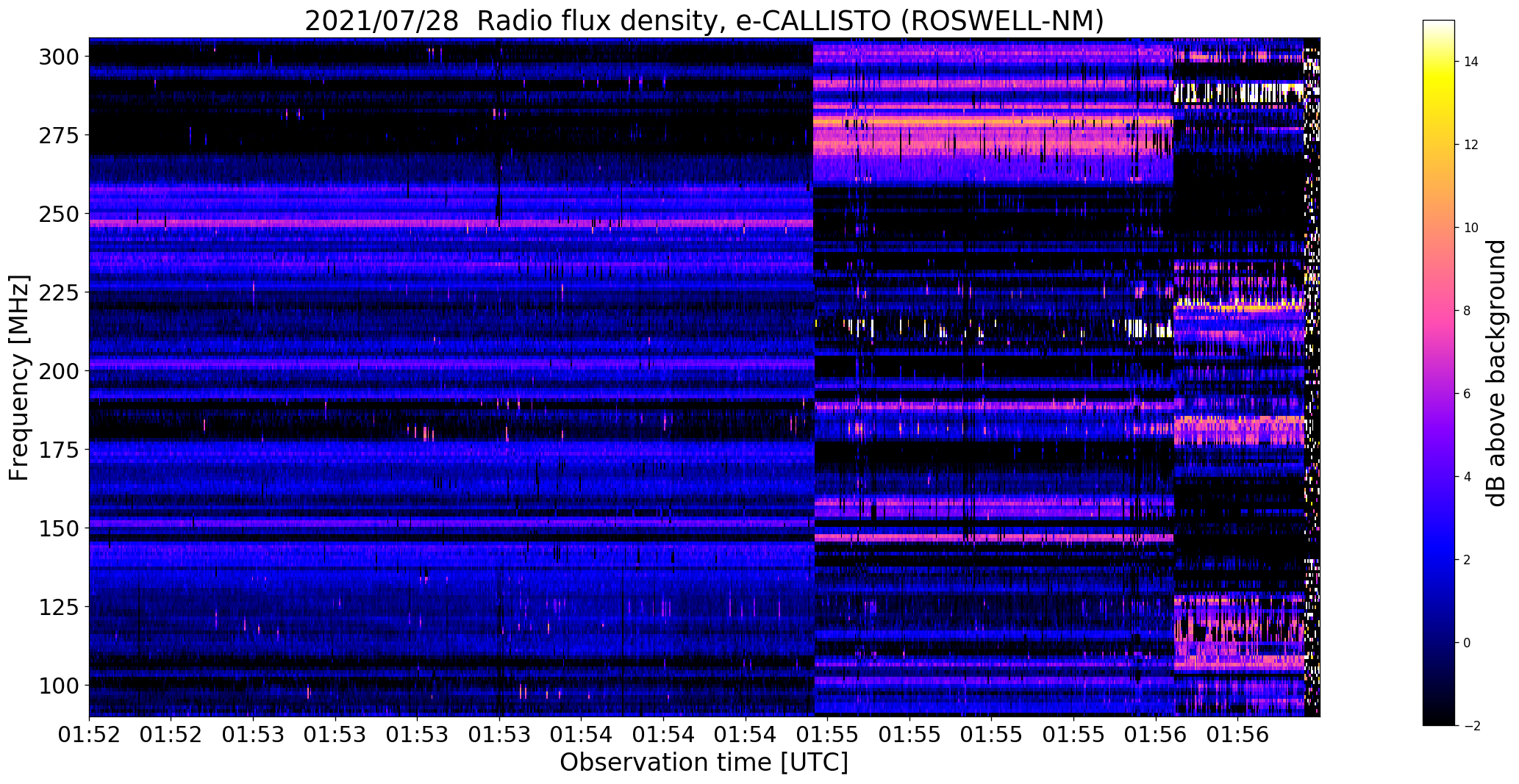
Task: Click the 8 value on the colorbar scale
Action: tap(1468, 311)
